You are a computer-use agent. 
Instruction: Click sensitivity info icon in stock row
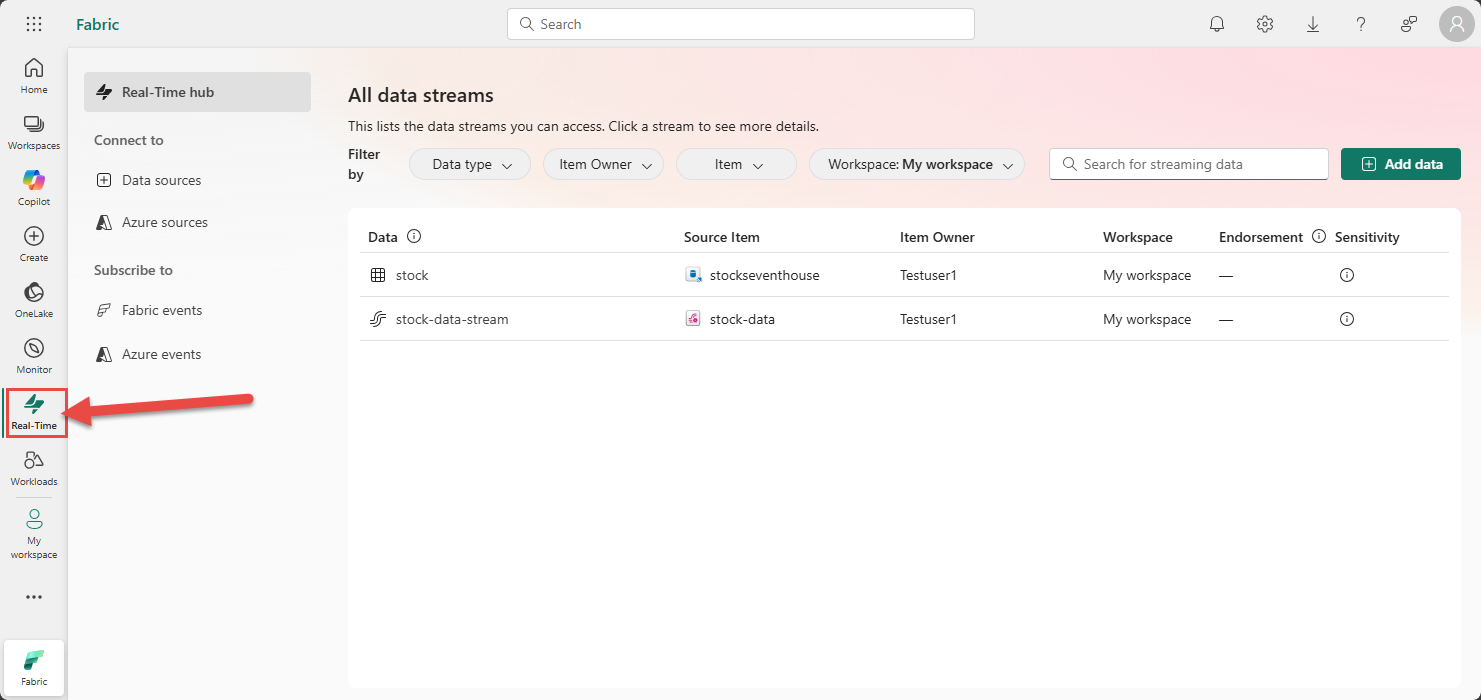tap(1346, 275)
